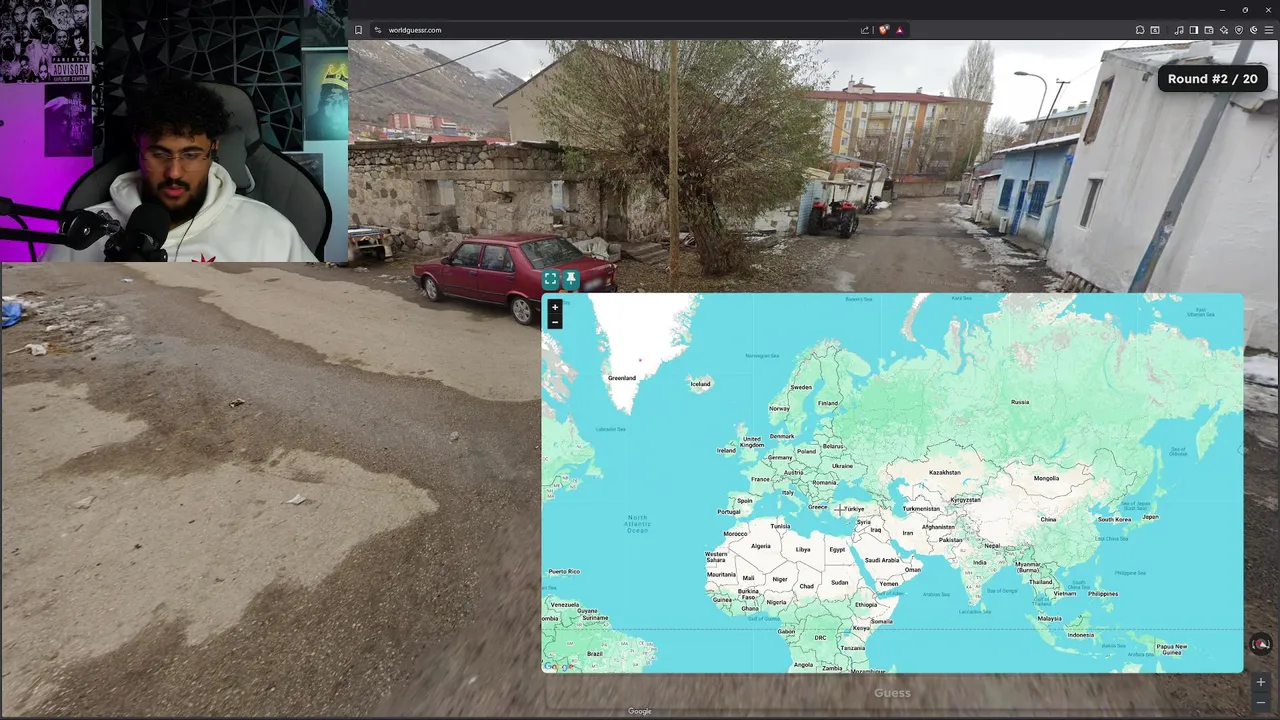This screenshot has width=1280, height=720.
Task: Click the music note playlist icon
Action: [x=1179, y=30]
